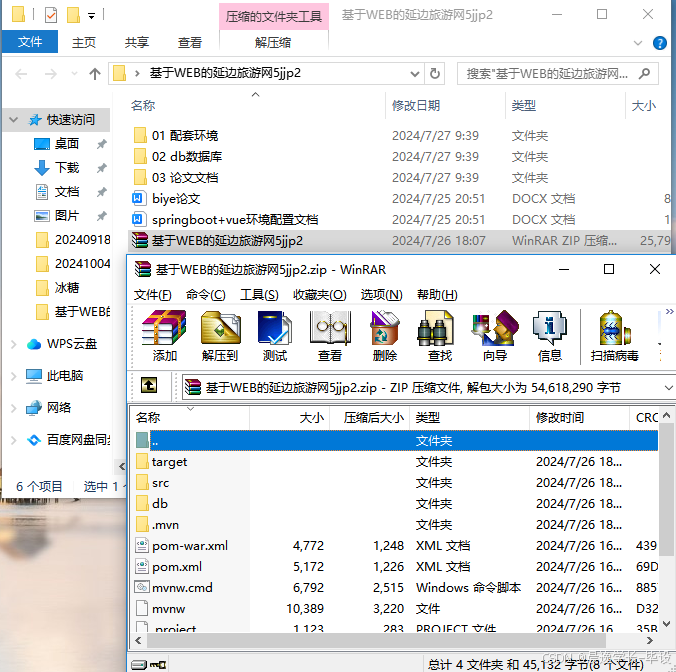Open WinRAR Options (选项) menu
Image resolution: width=676 pixels, height=672 pixels.
[381, 295]
